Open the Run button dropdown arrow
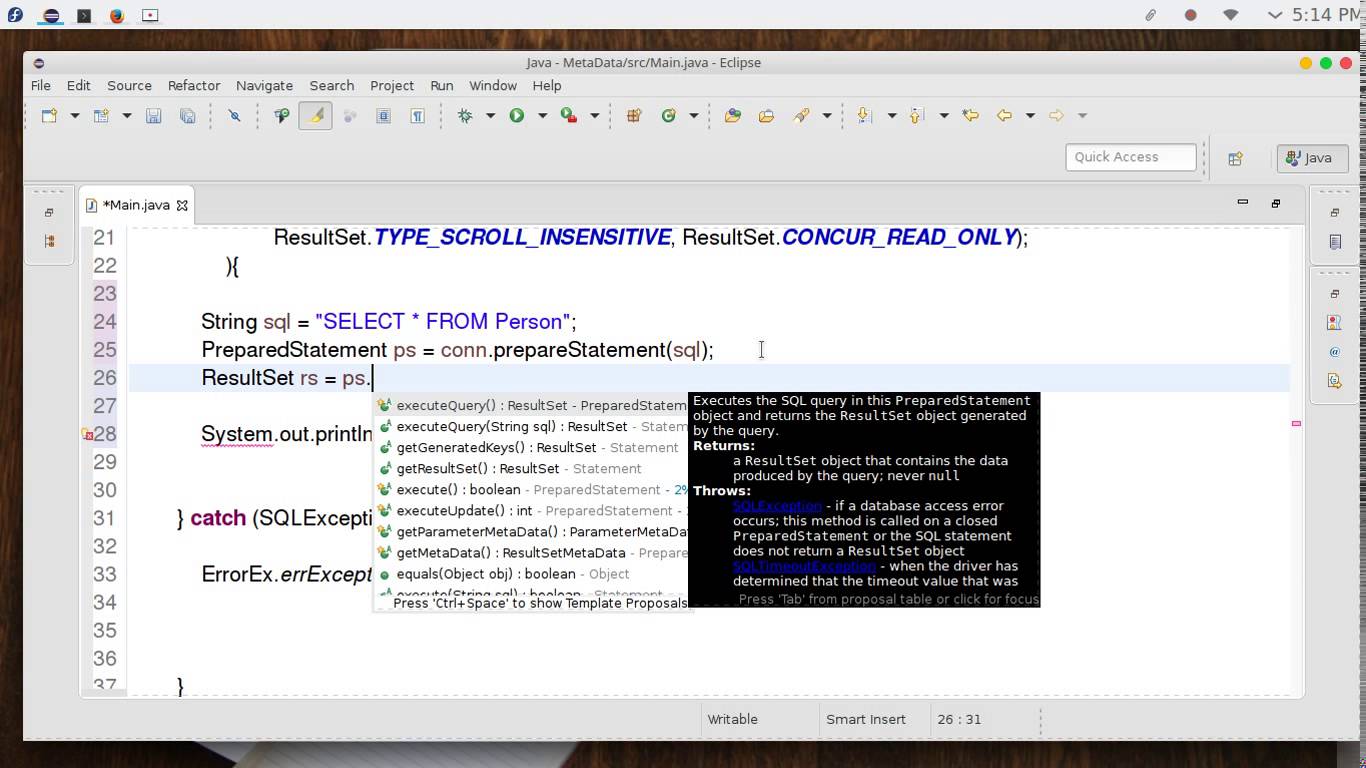The width and height of the screenshot is (1366, 768). [541, 115]
